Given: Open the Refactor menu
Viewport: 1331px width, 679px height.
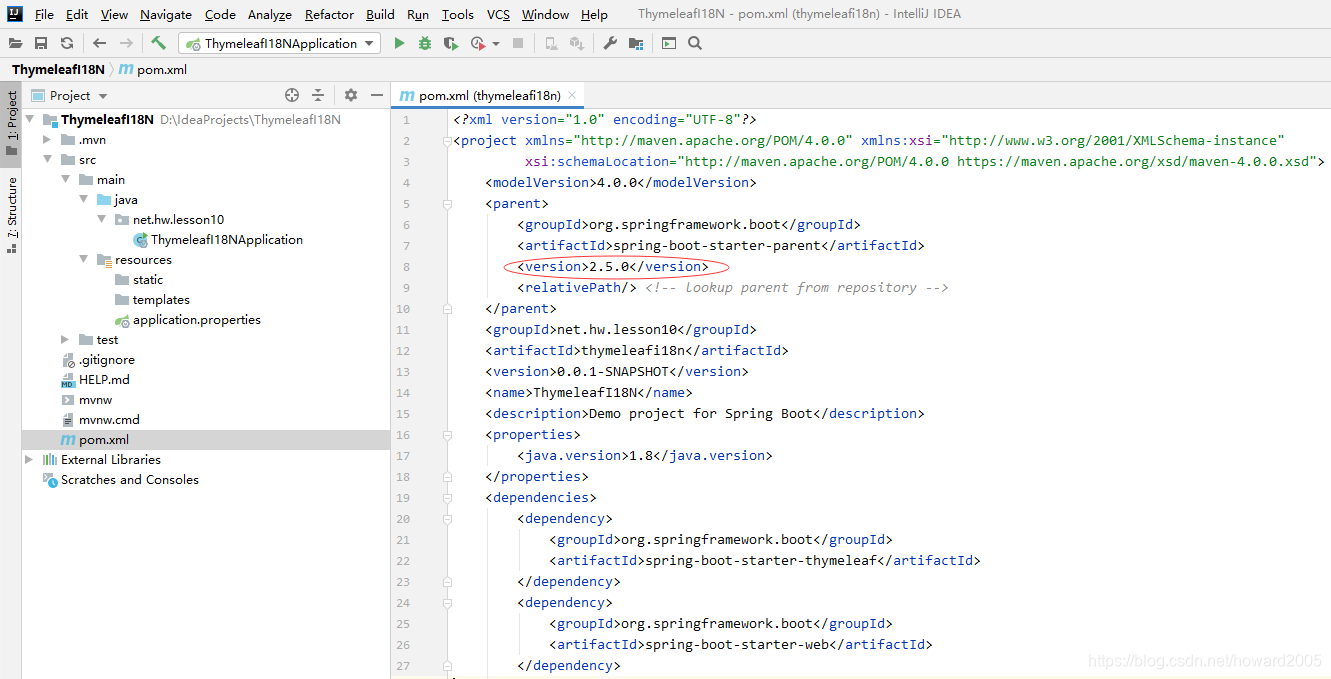Looking at the screenshot, I should [329, 14].
